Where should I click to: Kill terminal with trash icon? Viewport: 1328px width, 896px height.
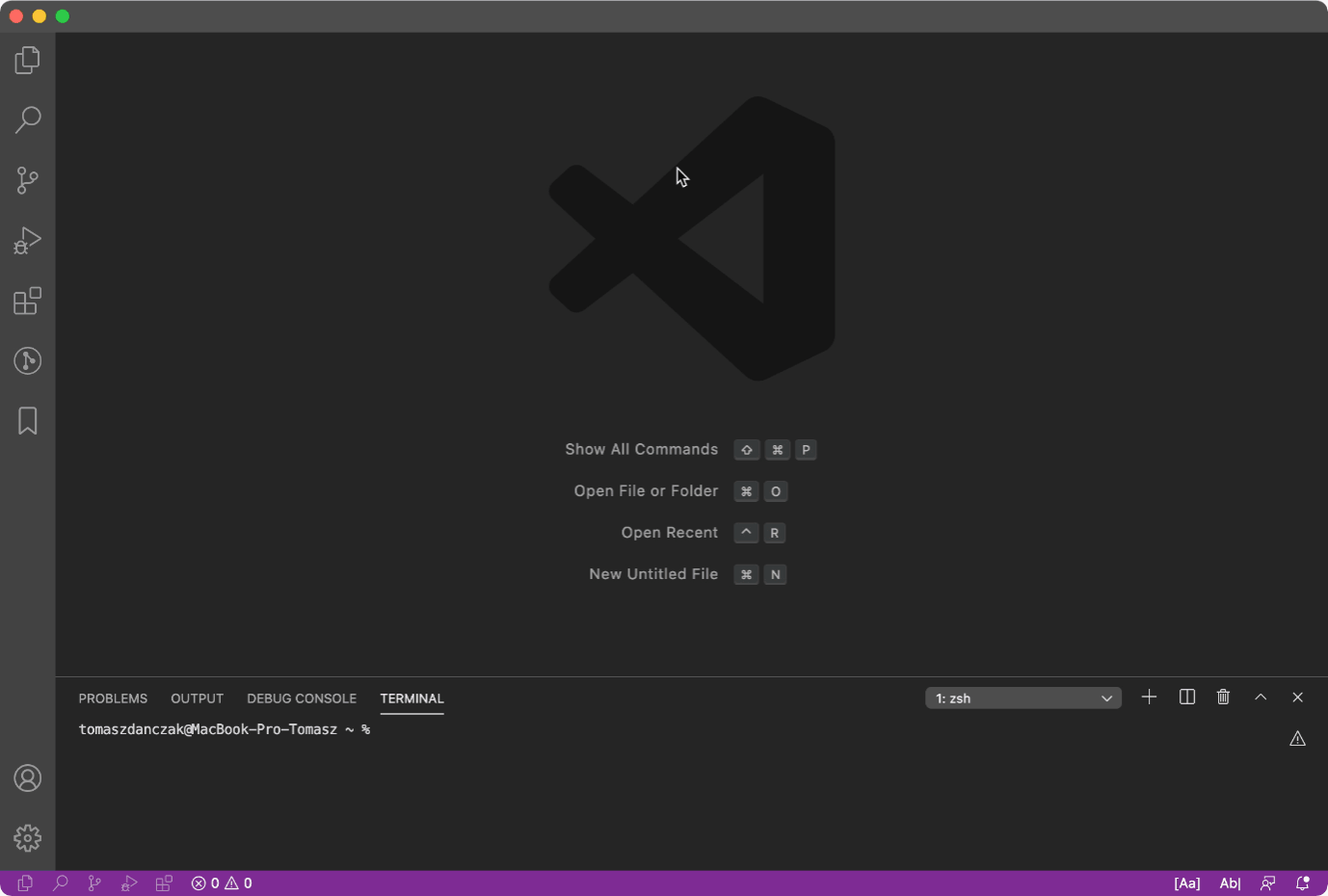tap(1223, 697)
